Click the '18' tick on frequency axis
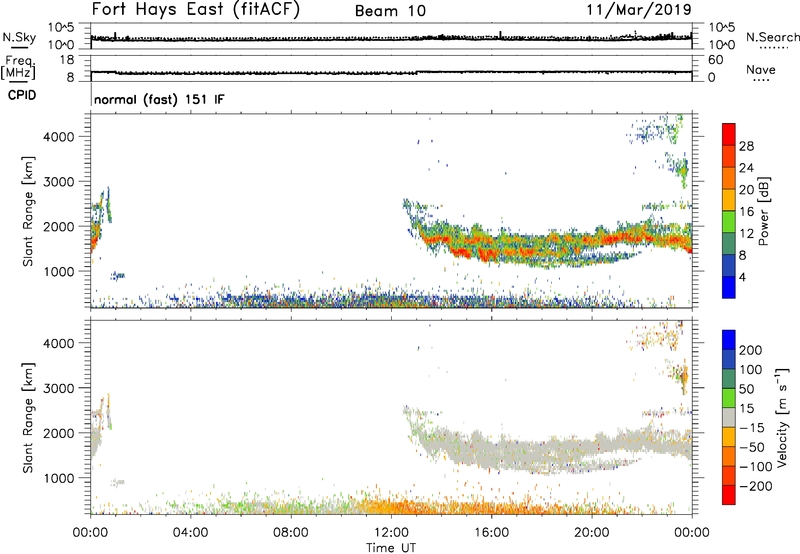 [67, 60]
